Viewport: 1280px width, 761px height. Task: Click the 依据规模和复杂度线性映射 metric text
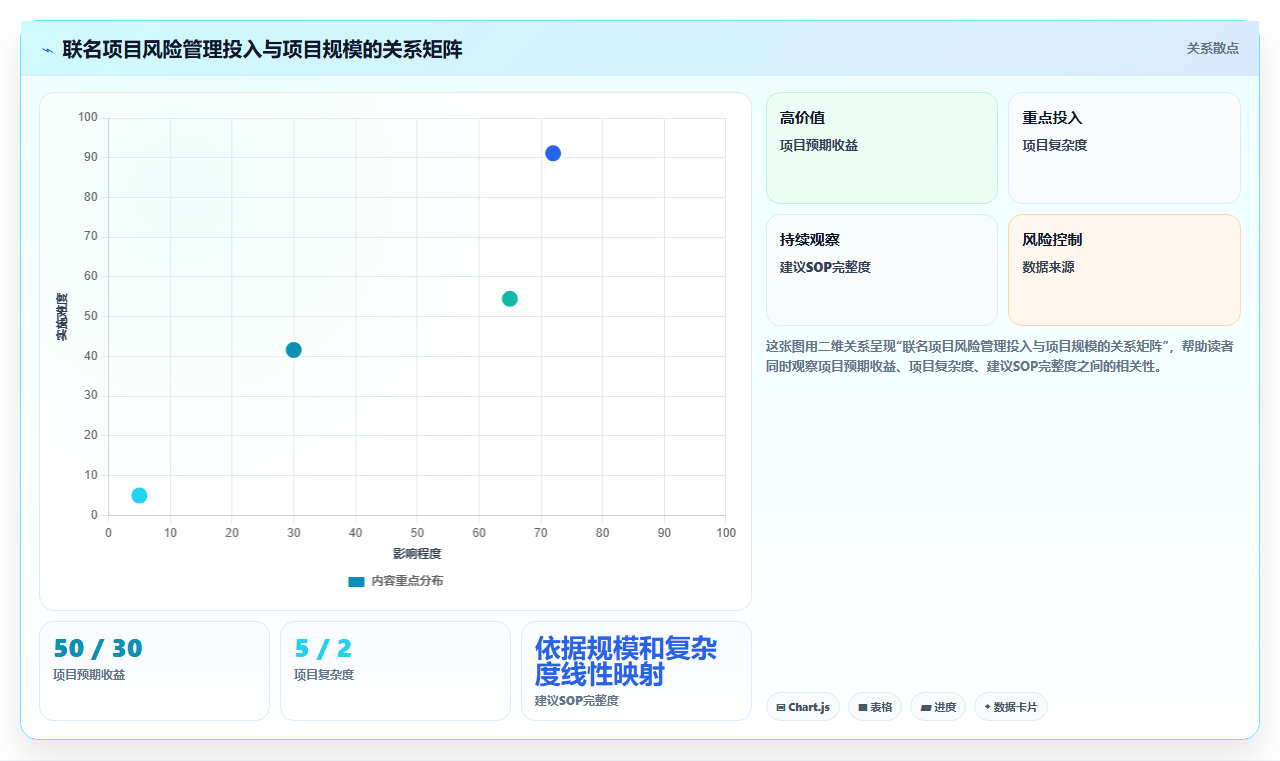point(626,661)
